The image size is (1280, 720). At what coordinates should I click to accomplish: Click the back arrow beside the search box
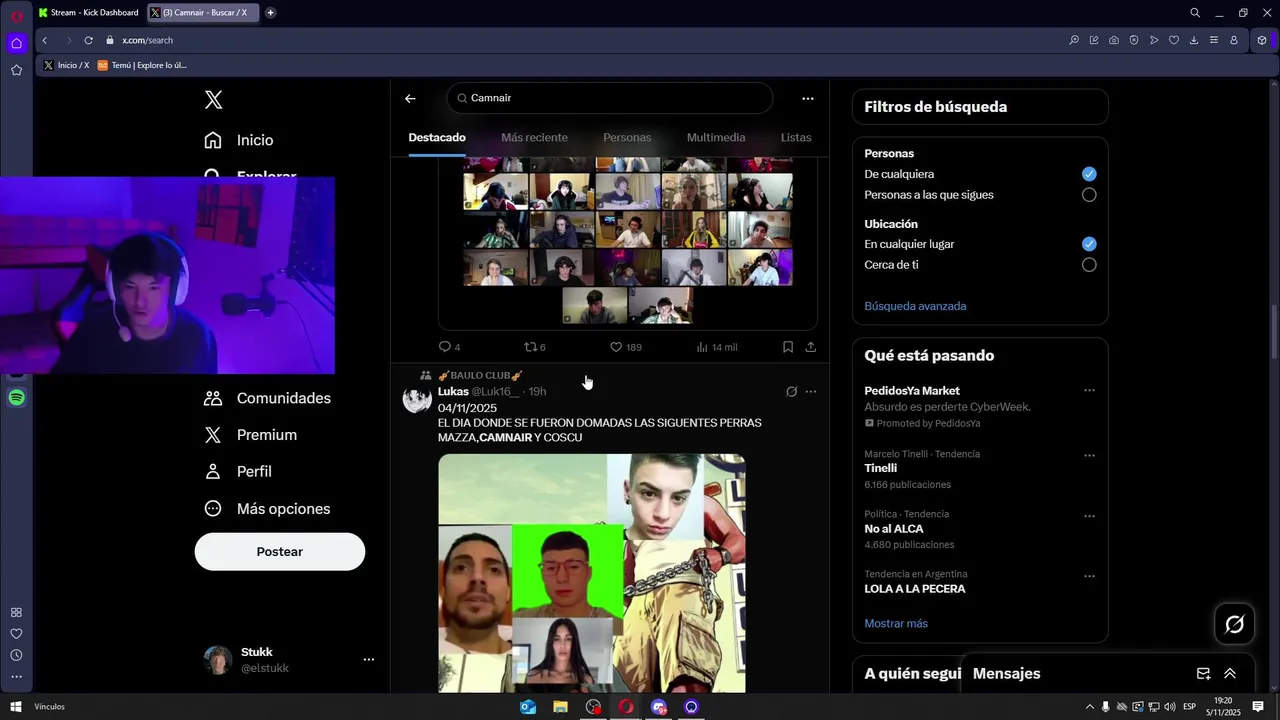click(410, 98)
